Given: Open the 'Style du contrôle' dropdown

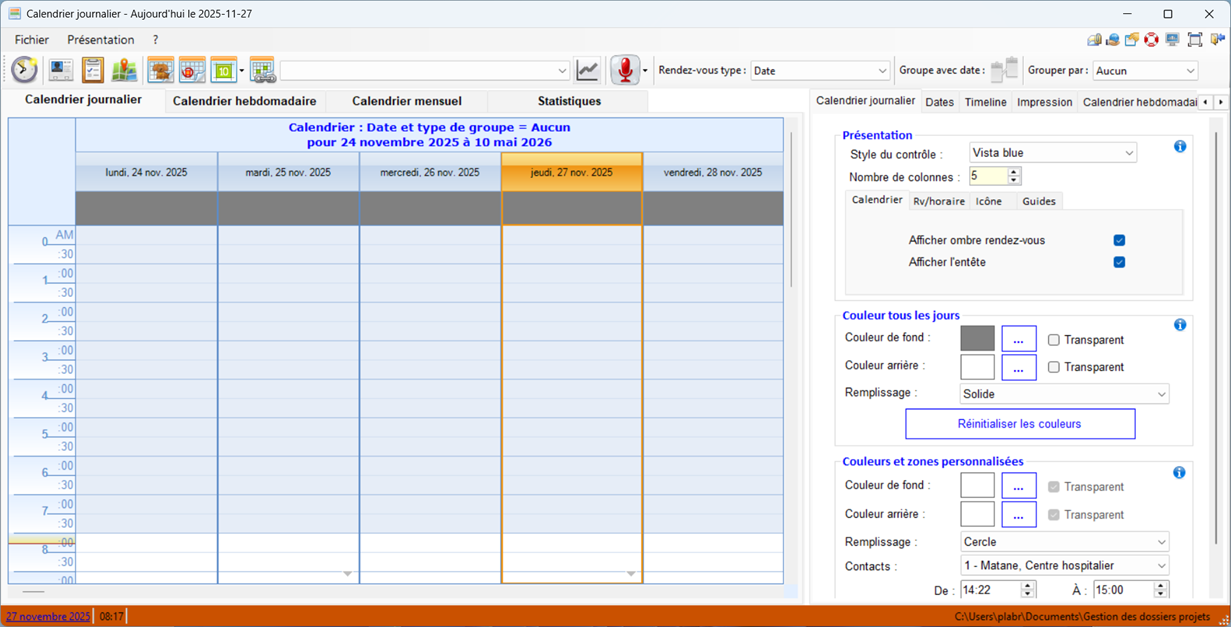Looking at the screenshot, I should [1052, 153].
